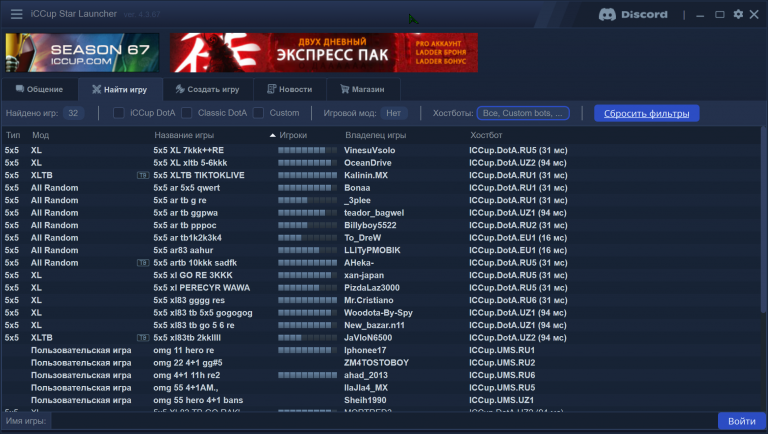Click the Войти button

[742, 421]
